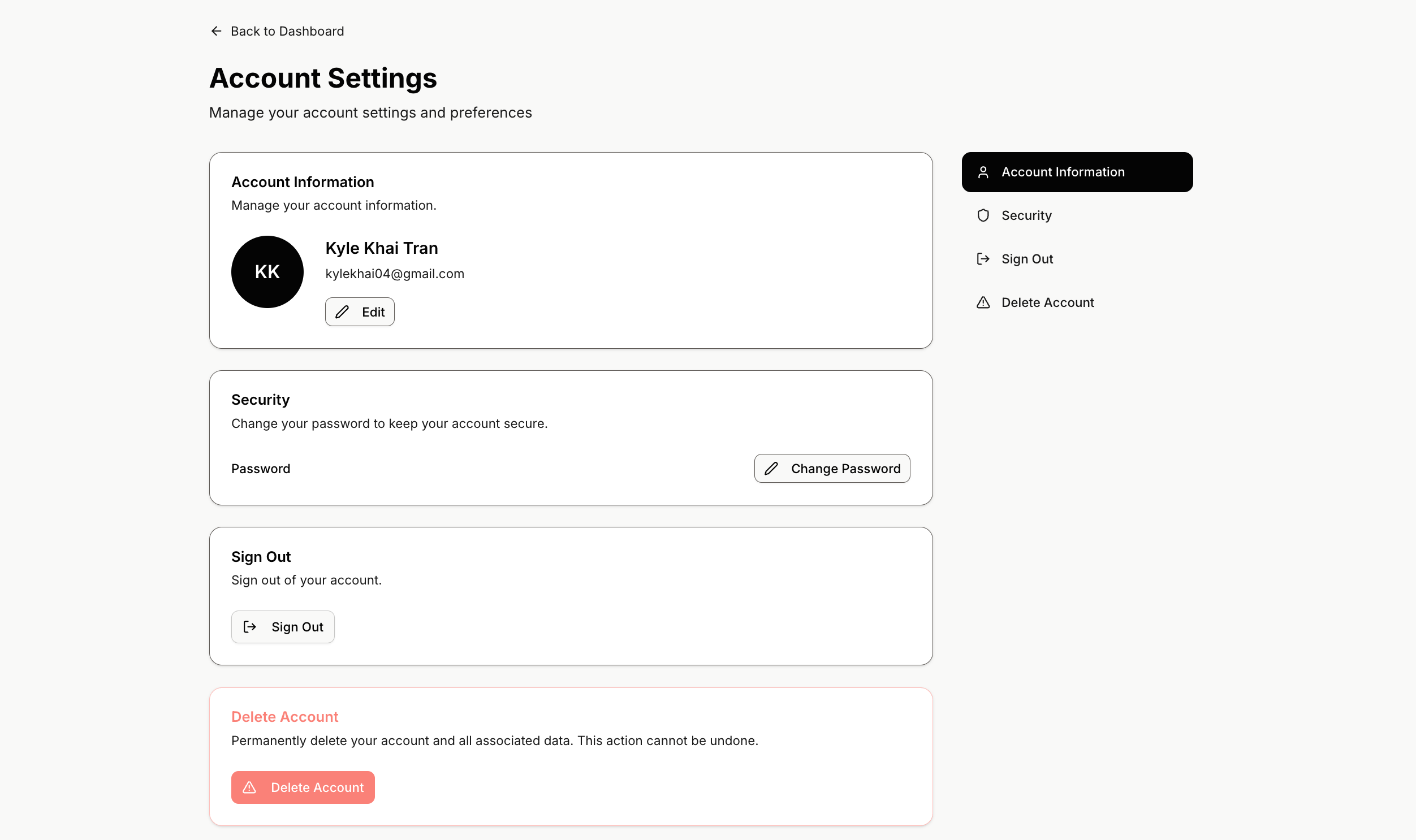Click the person icon in sidebar
The height and width of the screenshot is (840, 1416).
pyautogui.click(x=983, y=172)
